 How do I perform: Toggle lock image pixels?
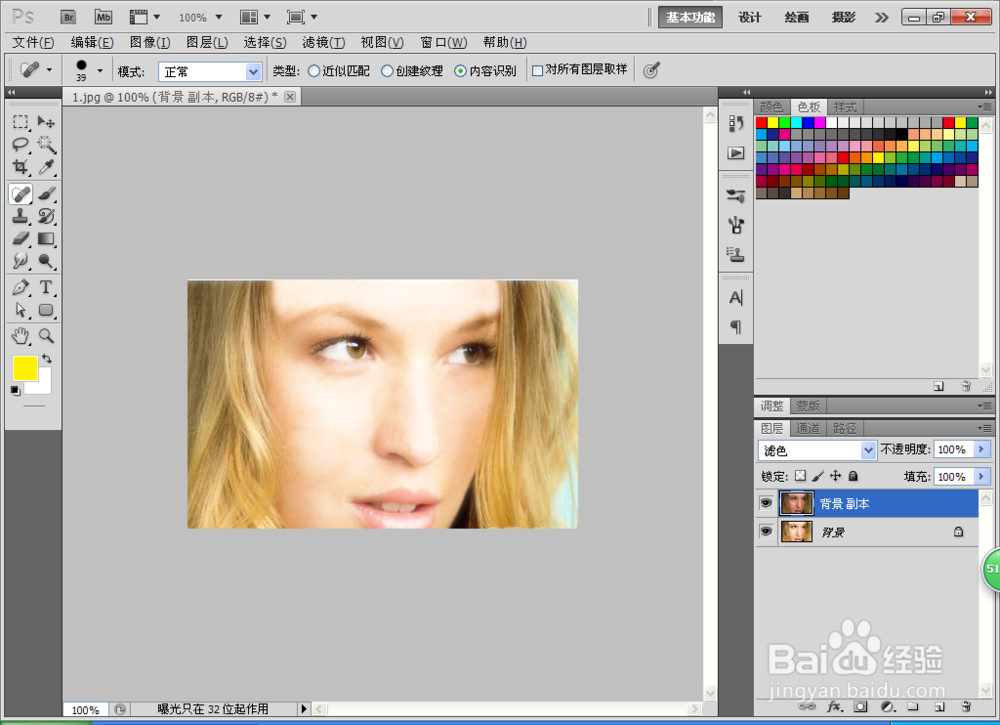(x=818, y=476)
